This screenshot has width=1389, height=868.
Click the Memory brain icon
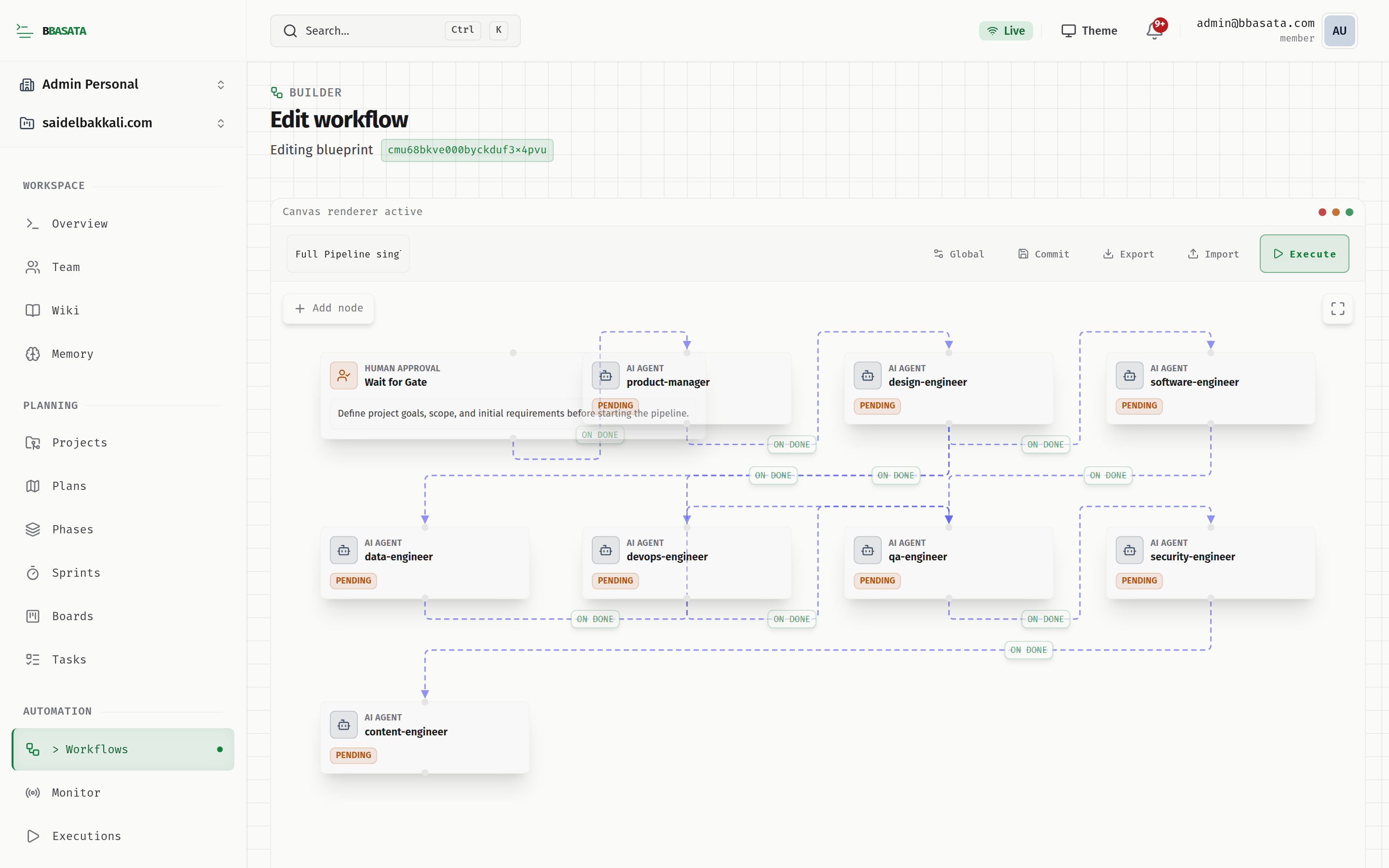33,354
